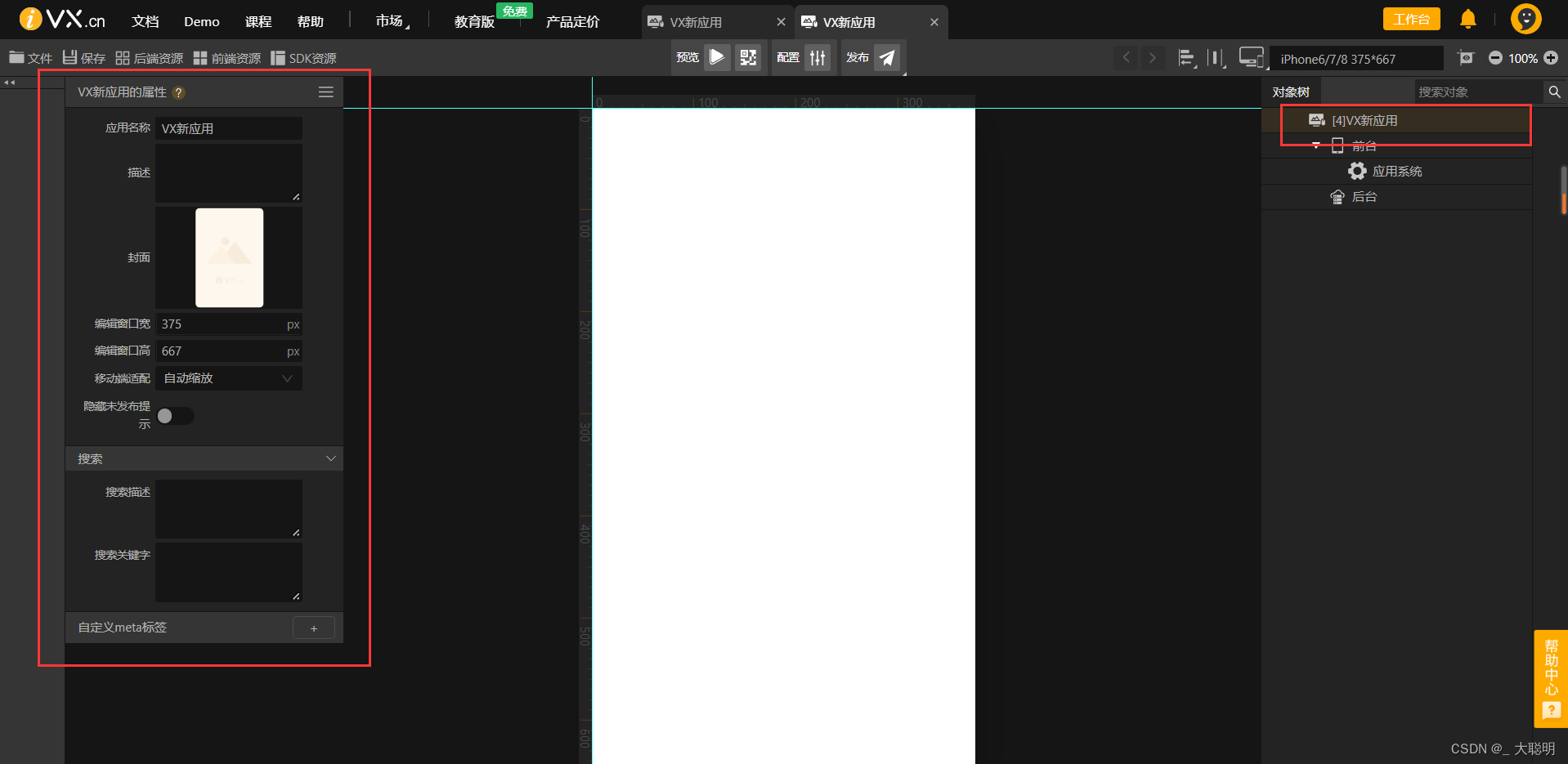Open properties panel hamburger menu

click(x=325, y=92)
